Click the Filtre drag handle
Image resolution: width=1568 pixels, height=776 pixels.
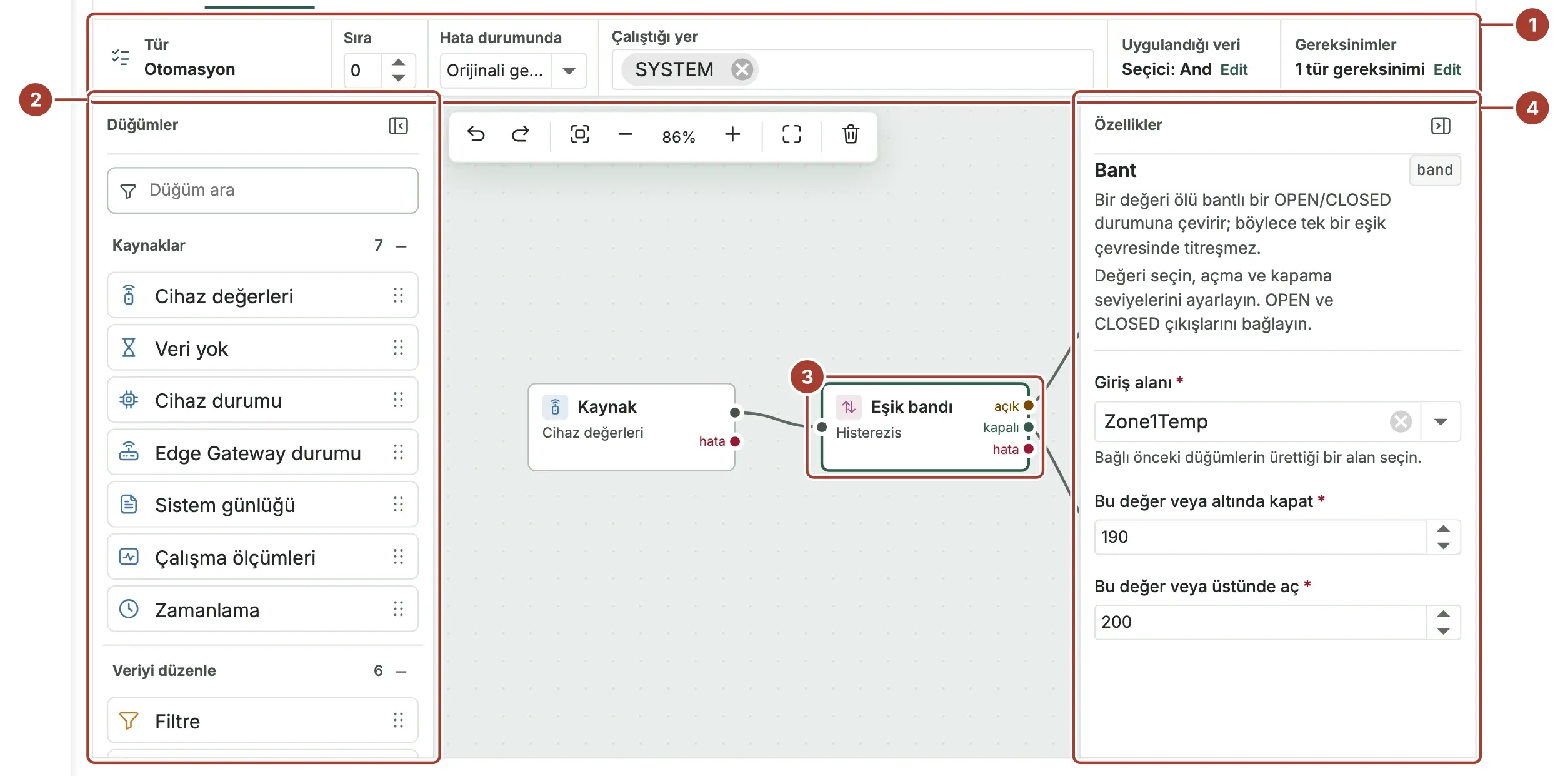(398, 720)
